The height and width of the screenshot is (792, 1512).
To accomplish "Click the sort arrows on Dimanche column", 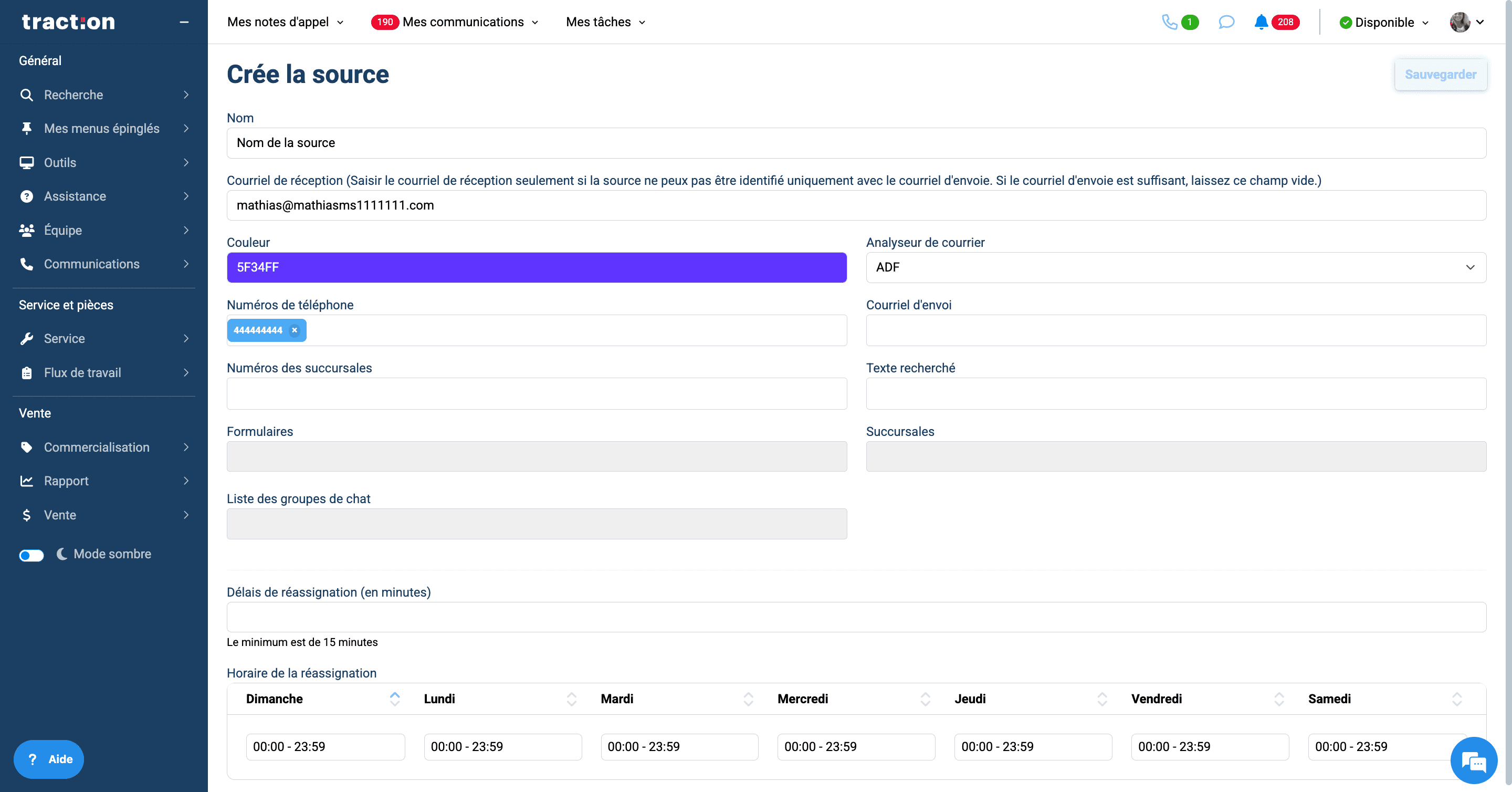I will [394, 699].
